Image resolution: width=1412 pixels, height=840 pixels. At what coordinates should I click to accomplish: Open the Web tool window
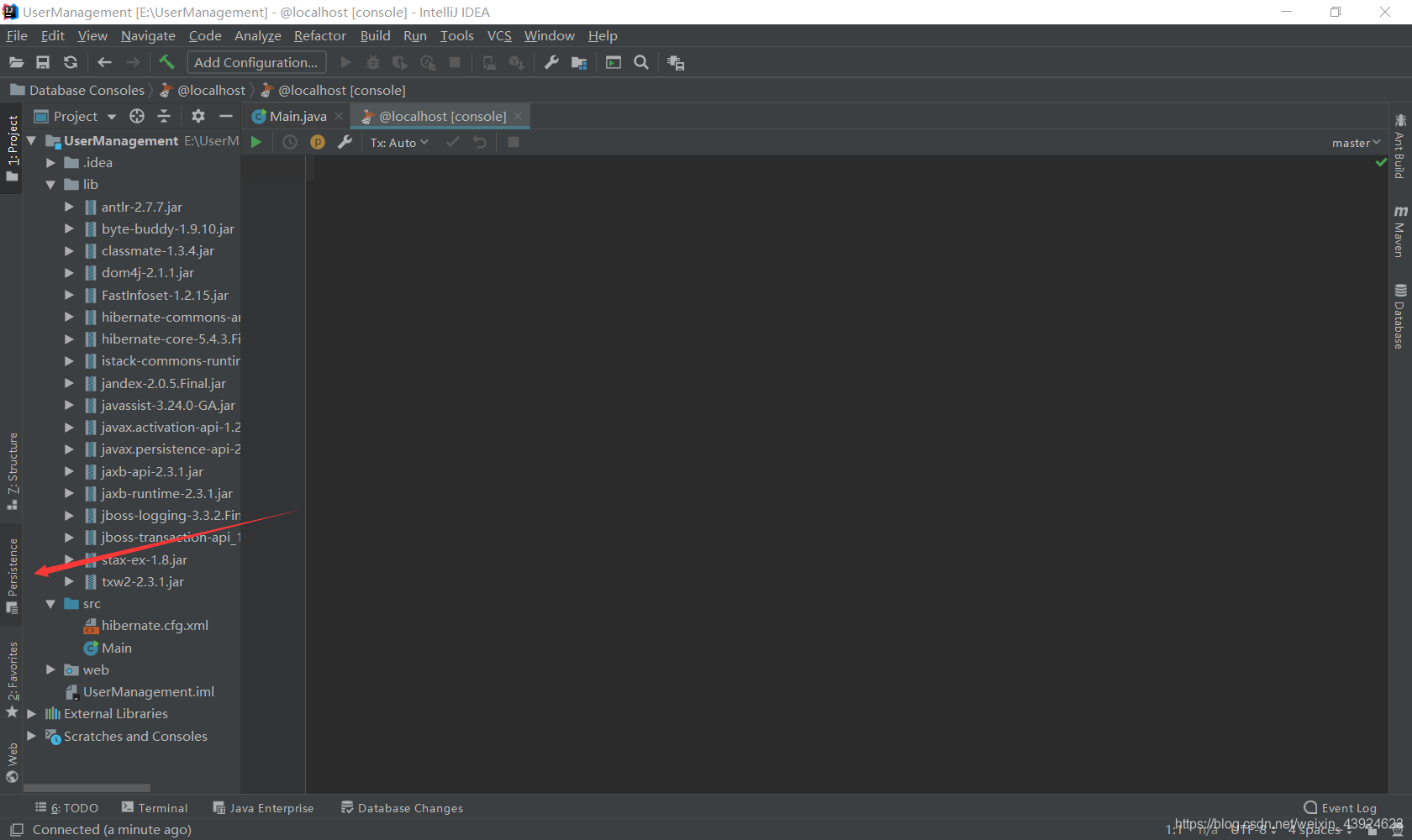pyautogui.click(x=12, y=762)
